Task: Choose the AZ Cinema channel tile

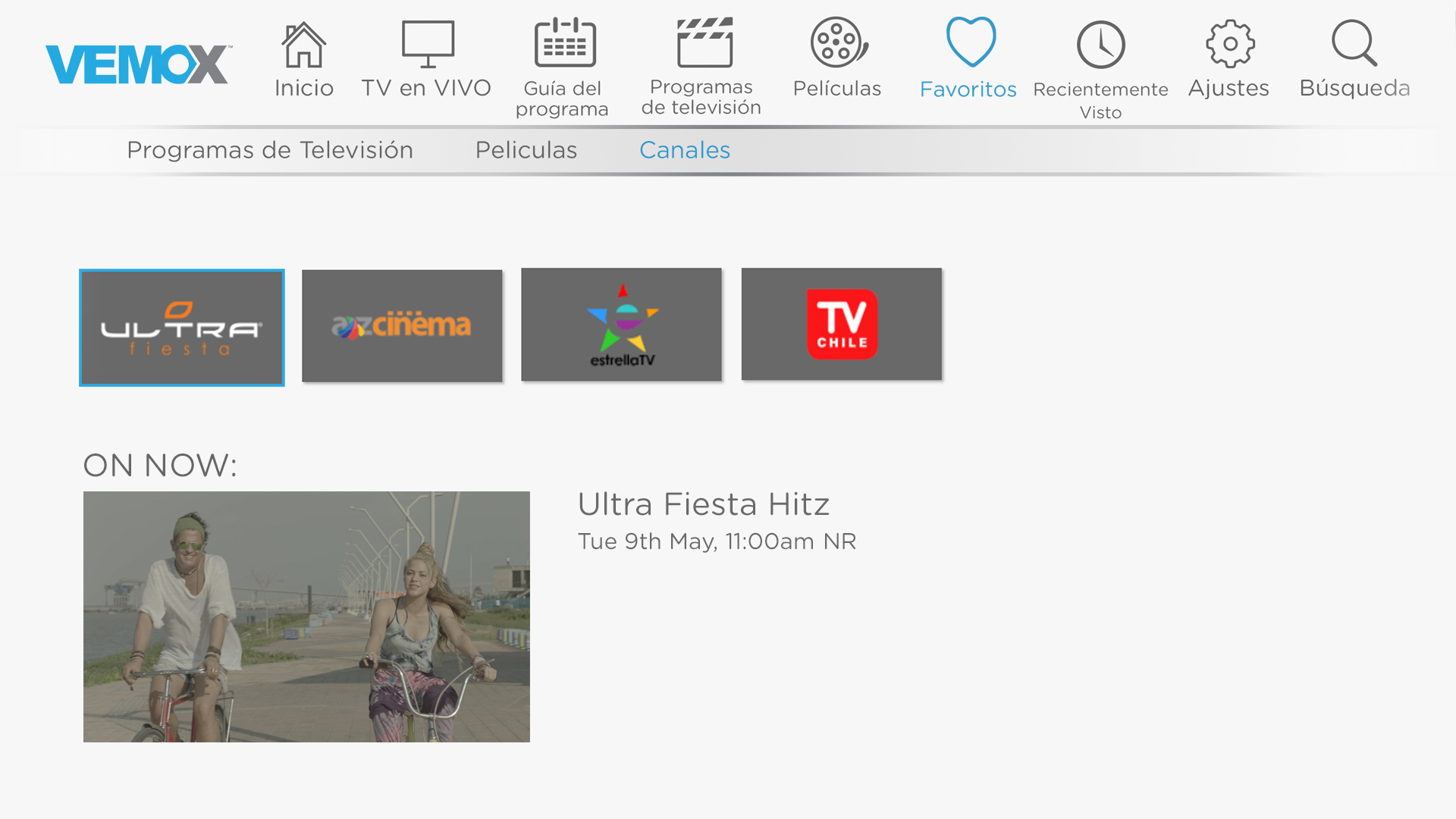Action: coord(402,325)
